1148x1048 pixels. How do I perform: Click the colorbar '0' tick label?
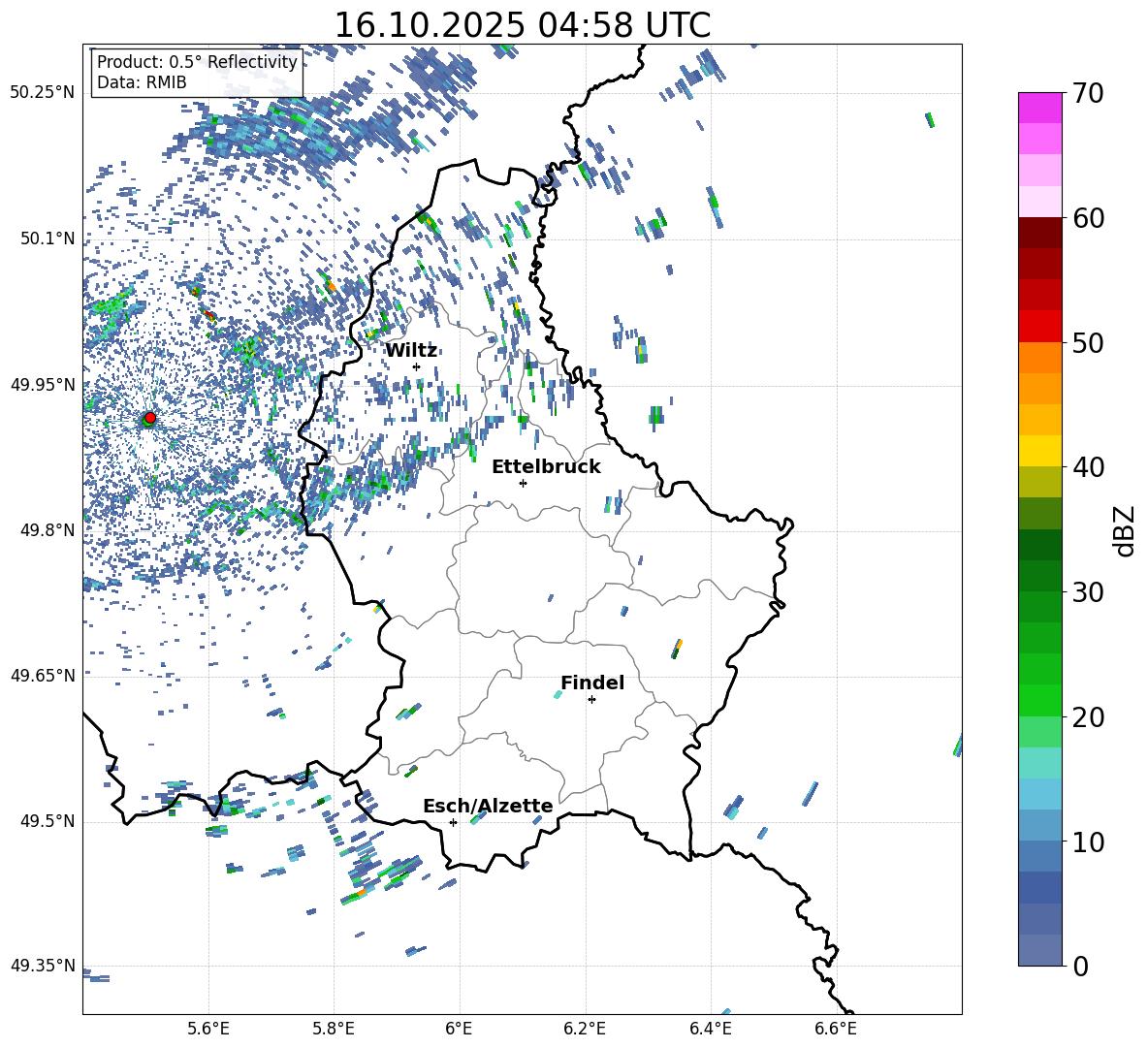(x=1079, y=966)
